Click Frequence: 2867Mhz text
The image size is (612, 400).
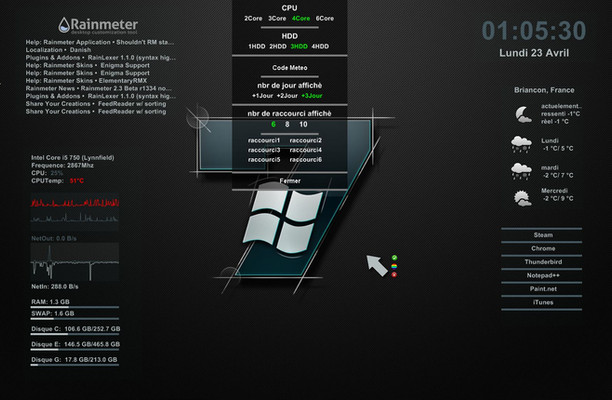(62, 165)
